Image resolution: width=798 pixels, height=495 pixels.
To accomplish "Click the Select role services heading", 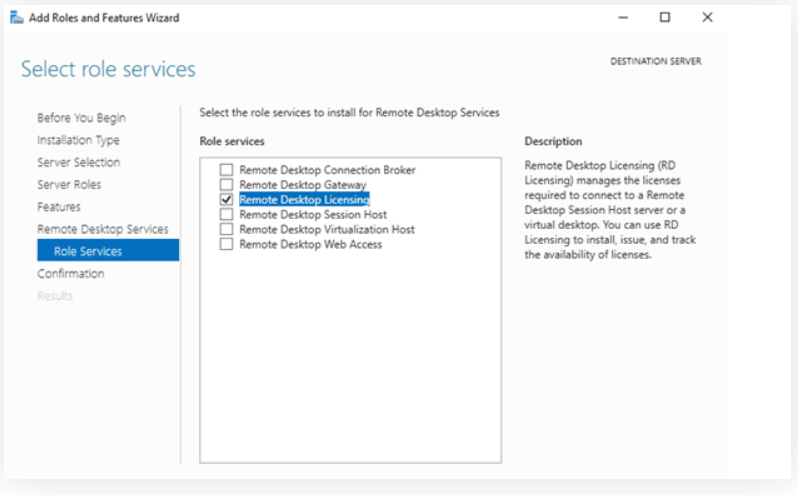I will [108, 69].
